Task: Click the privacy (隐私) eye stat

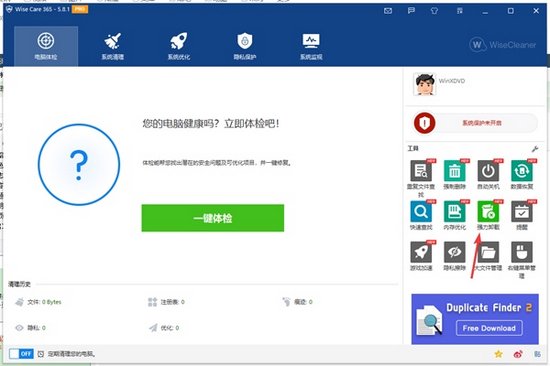Action: (x=30, y=328)
